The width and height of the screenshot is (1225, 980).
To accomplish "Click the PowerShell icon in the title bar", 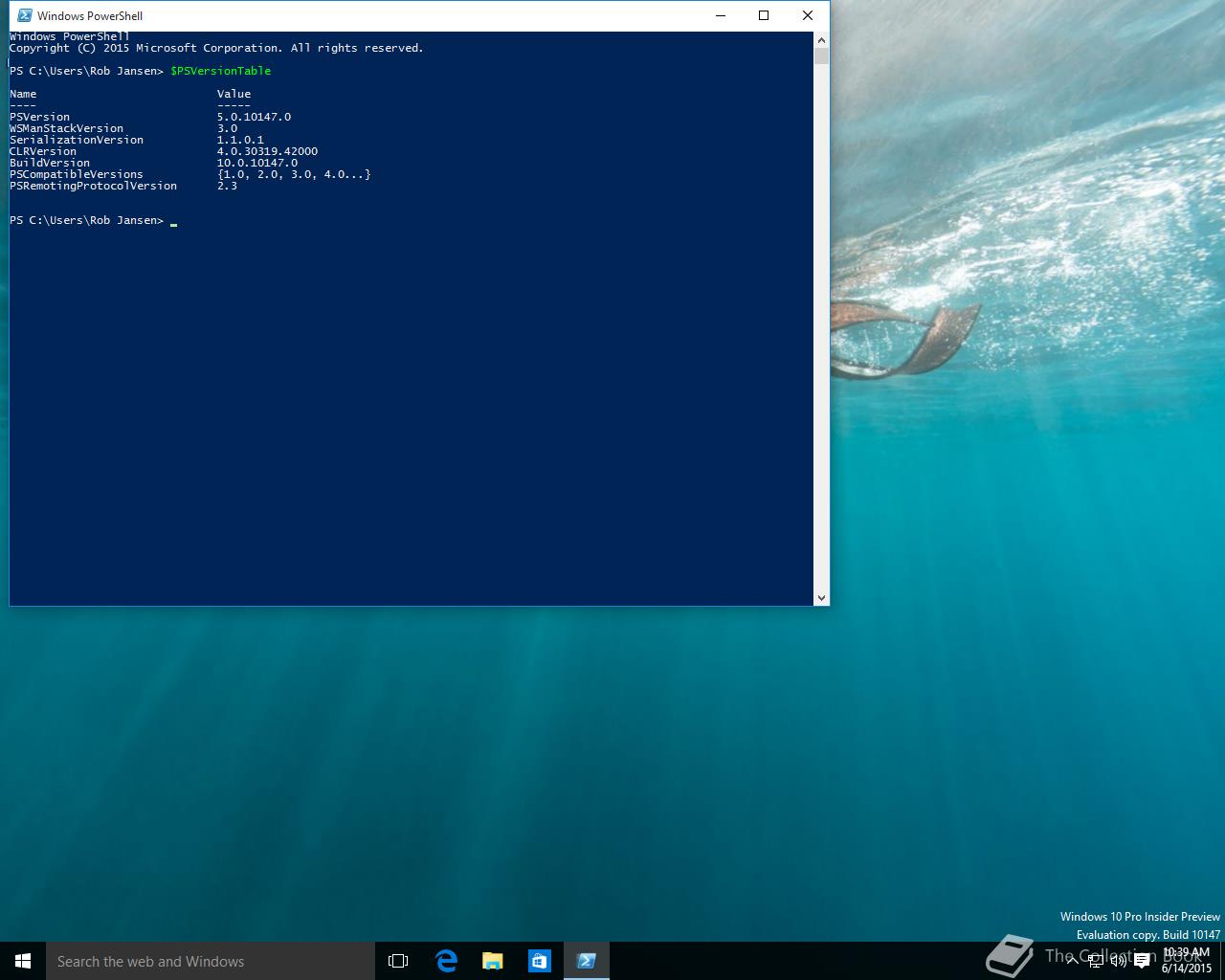I will coord(25,15).
